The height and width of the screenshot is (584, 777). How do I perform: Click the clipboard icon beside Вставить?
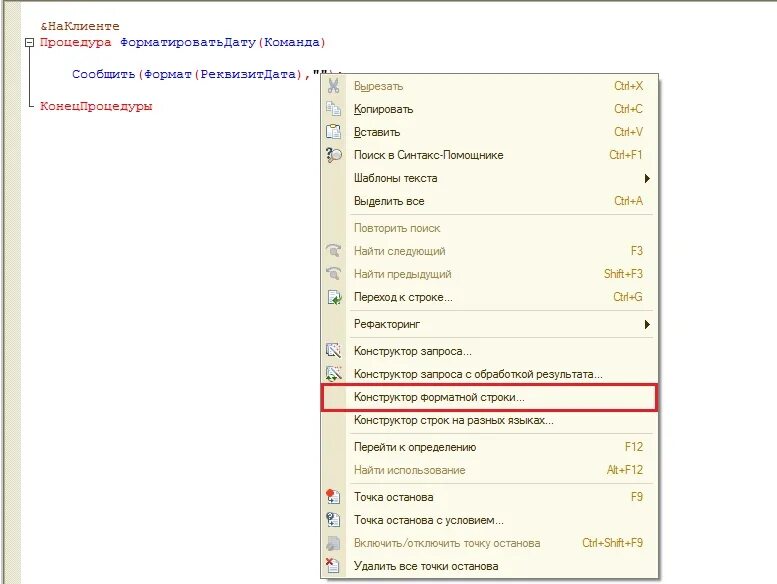[333, 132]
